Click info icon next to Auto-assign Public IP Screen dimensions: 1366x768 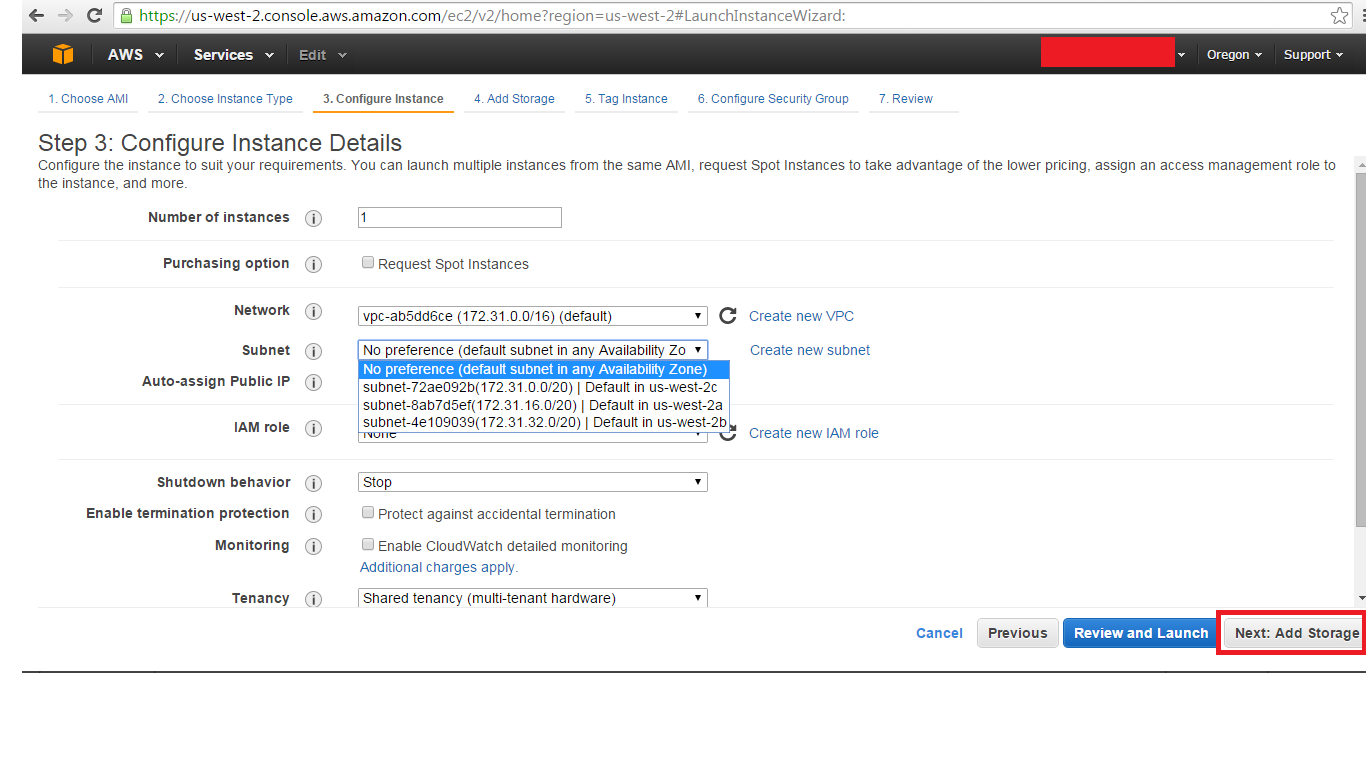pyautogui.click(x=313, y=382)
